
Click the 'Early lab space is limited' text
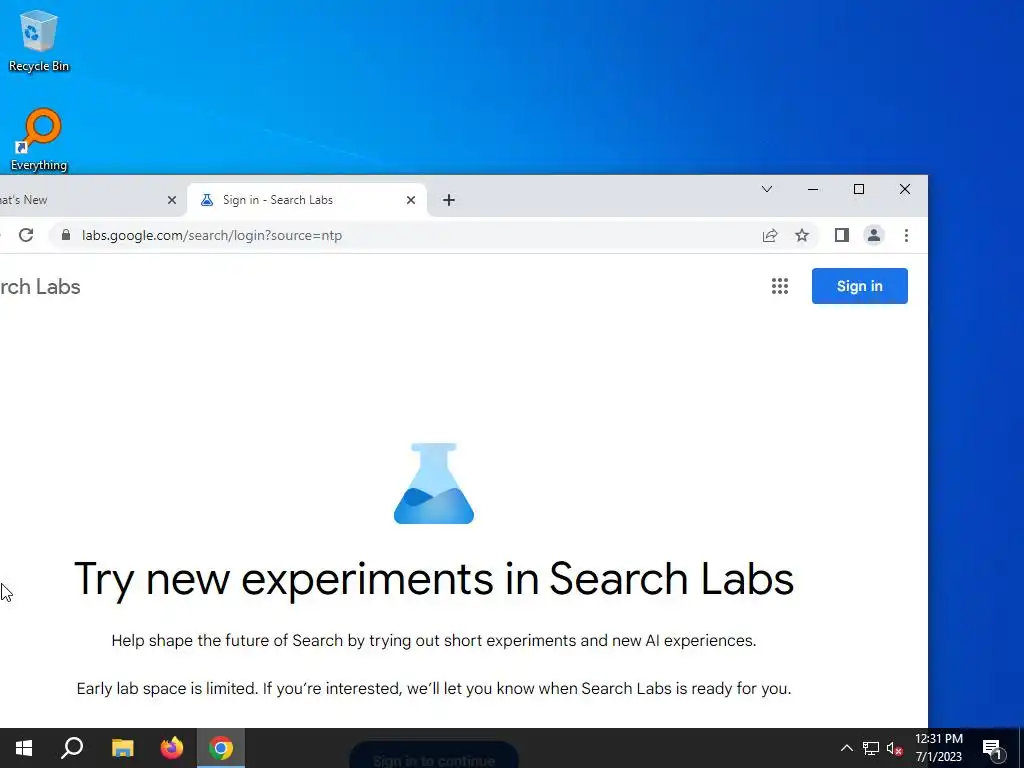click(434, 688)
